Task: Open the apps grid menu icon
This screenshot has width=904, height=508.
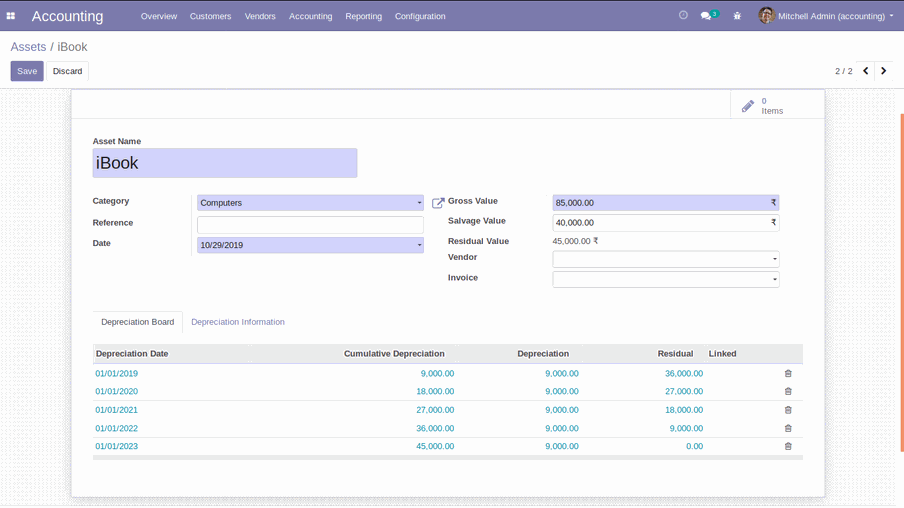Action: (x=10, y=16)
